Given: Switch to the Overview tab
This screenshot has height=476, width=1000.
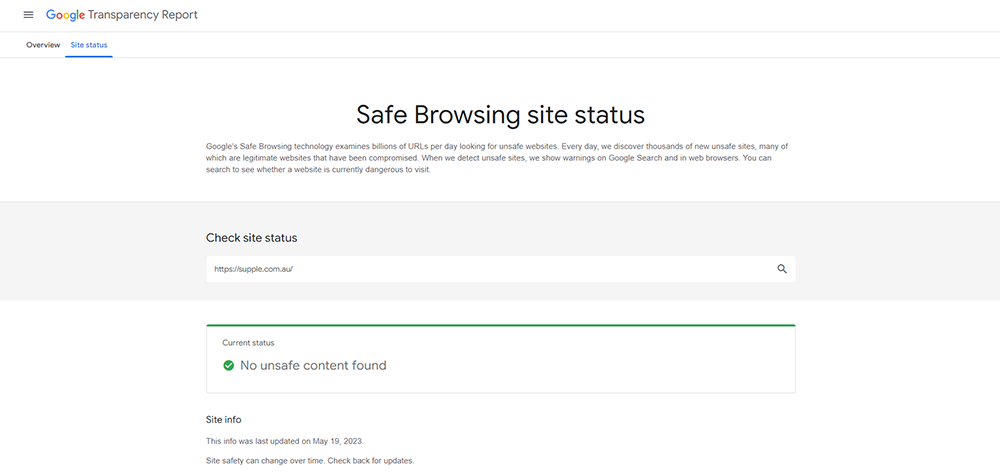Looking at the screenshot, I should pyautogui.click(x=43, y=45).
